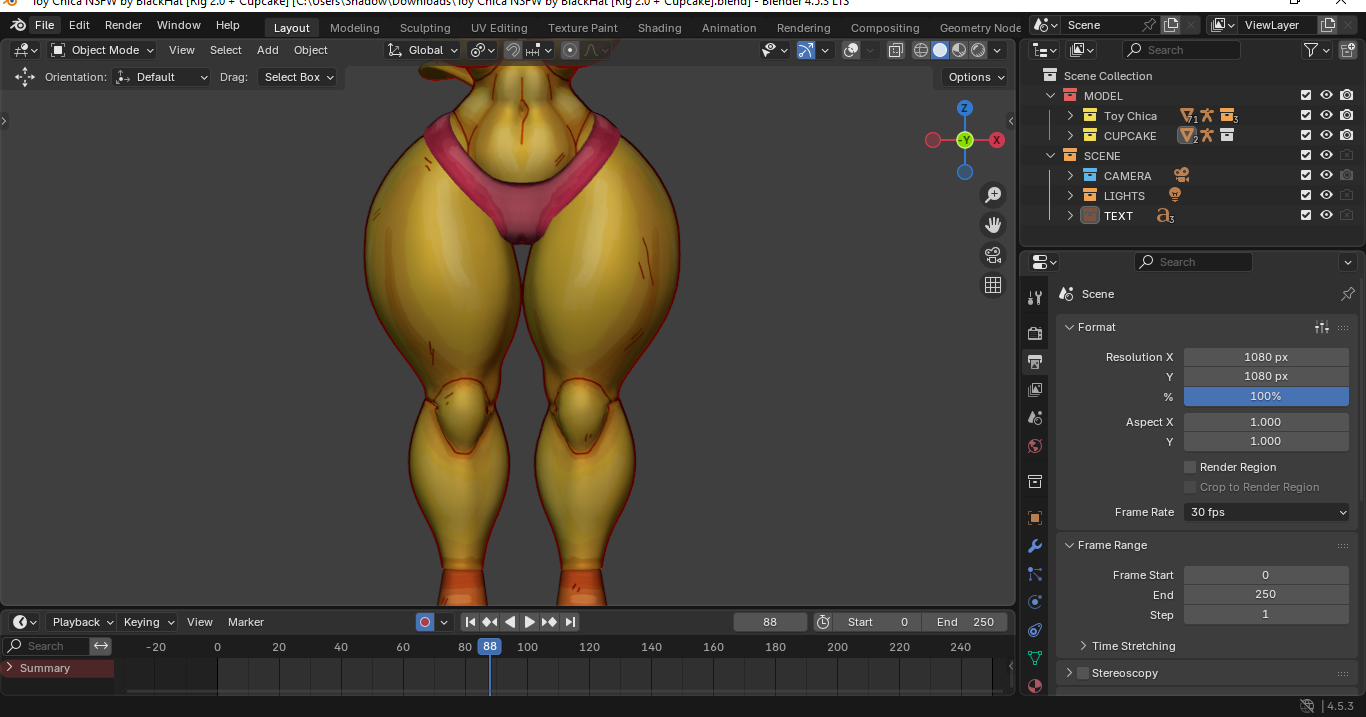
Task: Open the Drag Select Box dropdown
Action: pyautogui.click(x=297, y=77)
